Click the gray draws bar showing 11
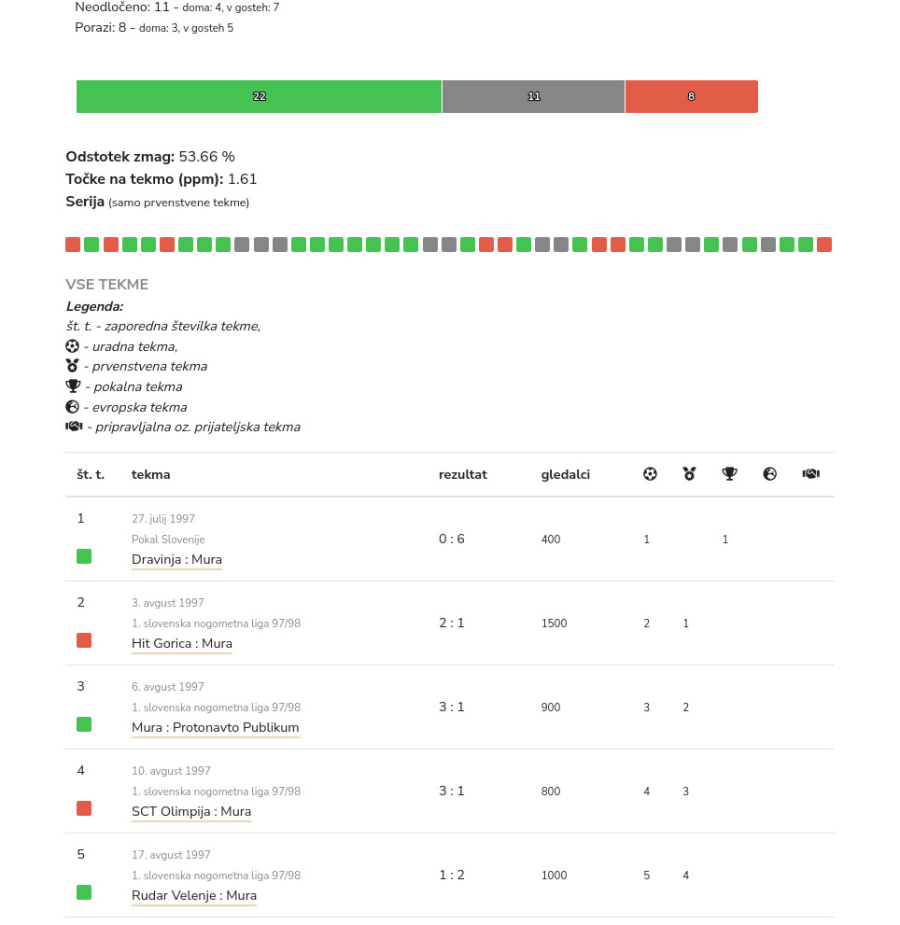The image size is (900, 925). (533, 97)
